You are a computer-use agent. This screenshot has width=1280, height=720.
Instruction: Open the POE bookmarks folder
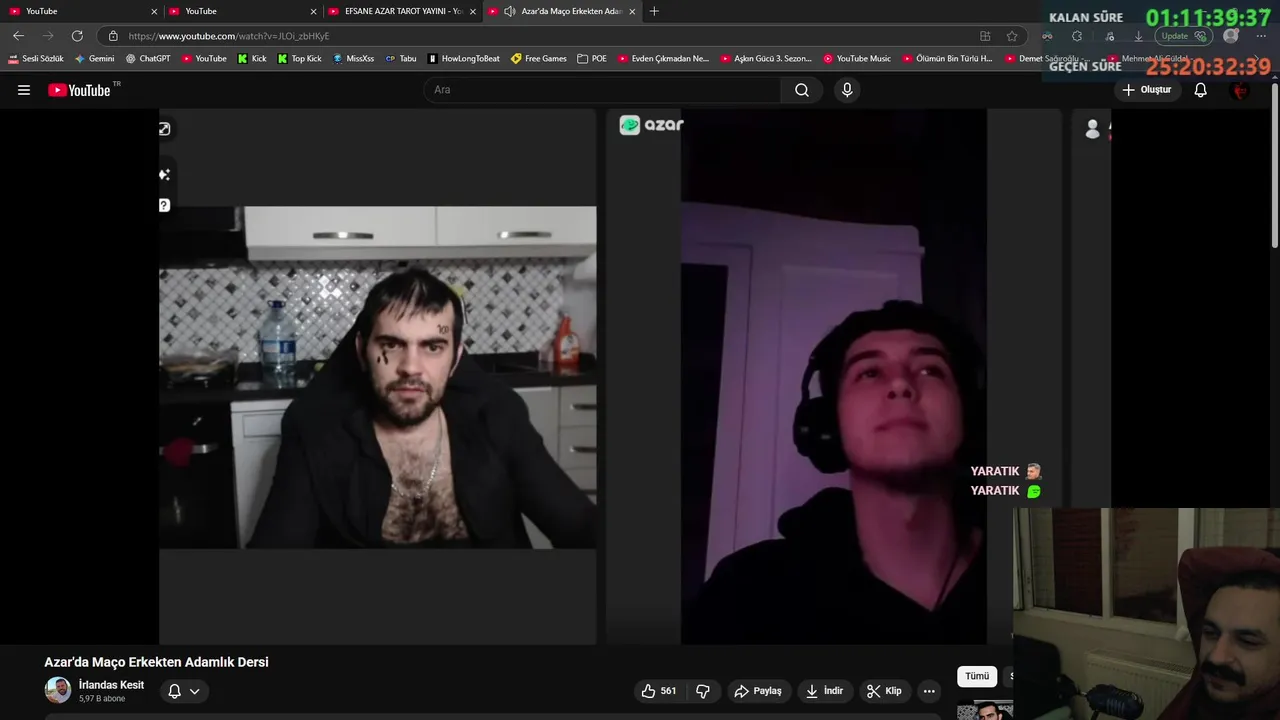[x=592, y=59]
